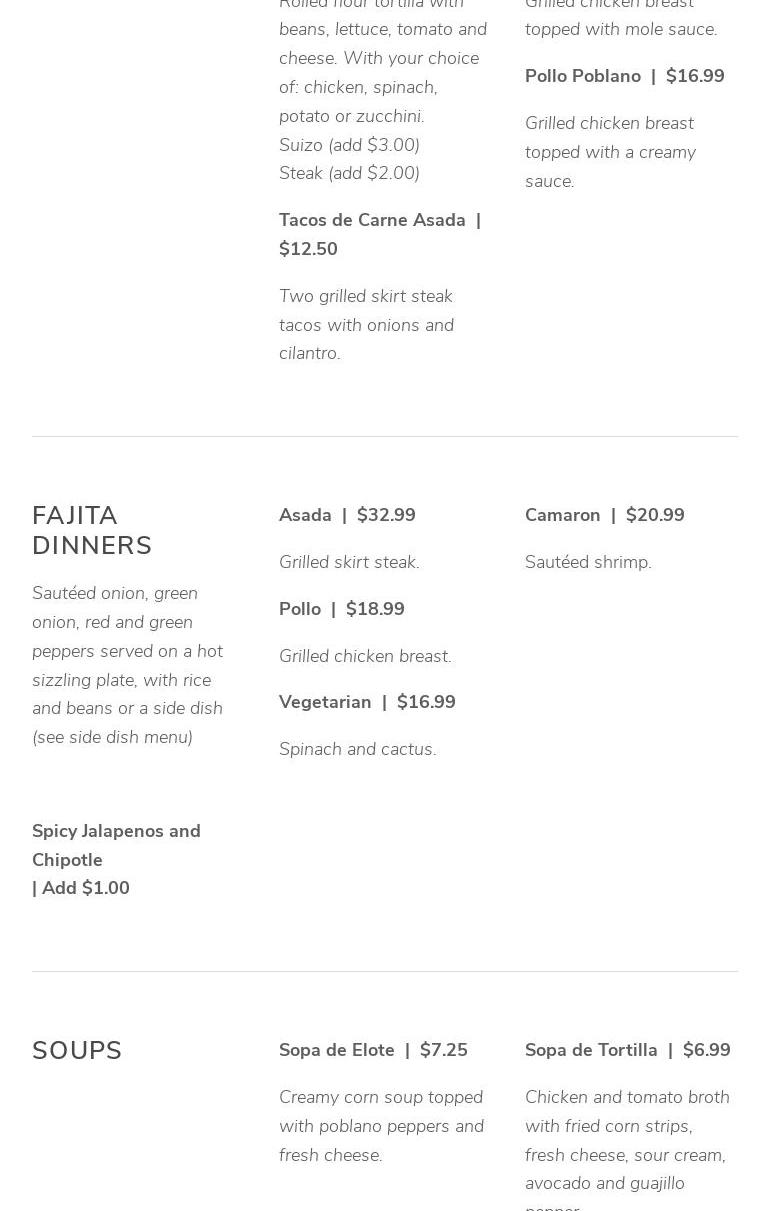Click the Soups section heading
This screenshot has height=1211, width=770.
pos(77,1051)
